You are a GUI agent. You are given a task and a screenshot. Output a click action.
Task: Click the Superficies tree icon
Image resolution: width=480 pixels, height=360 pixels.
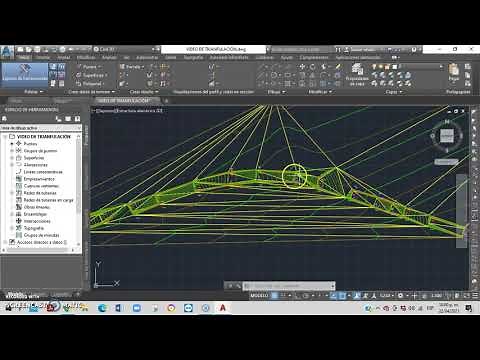(19, 158)
